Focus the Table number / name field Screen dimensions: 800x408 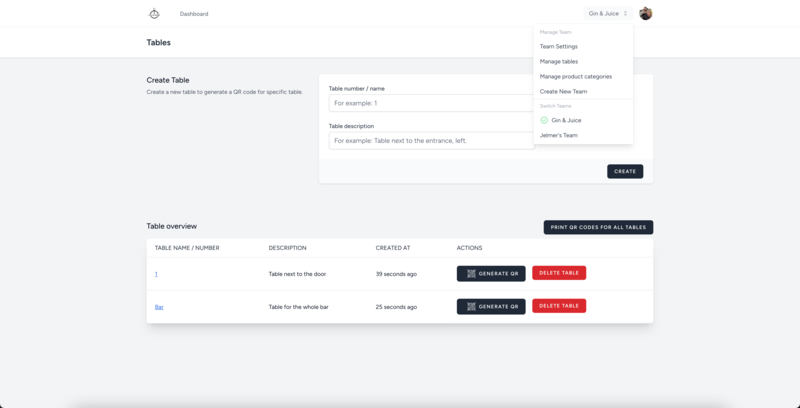coord(430,103)
